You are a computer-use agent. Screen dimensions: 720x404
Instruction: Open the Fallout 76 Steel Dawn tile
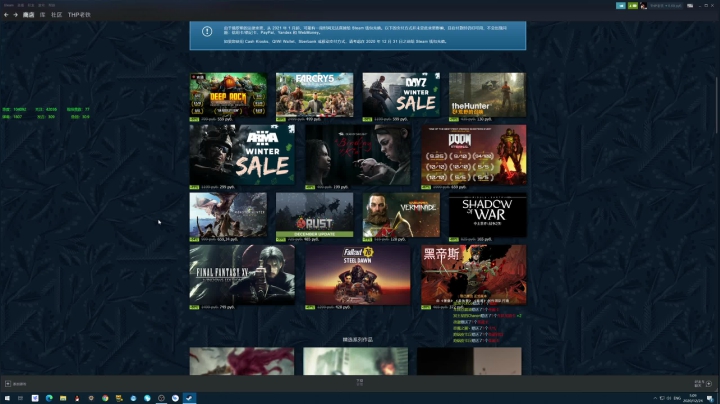click(358, 275)
